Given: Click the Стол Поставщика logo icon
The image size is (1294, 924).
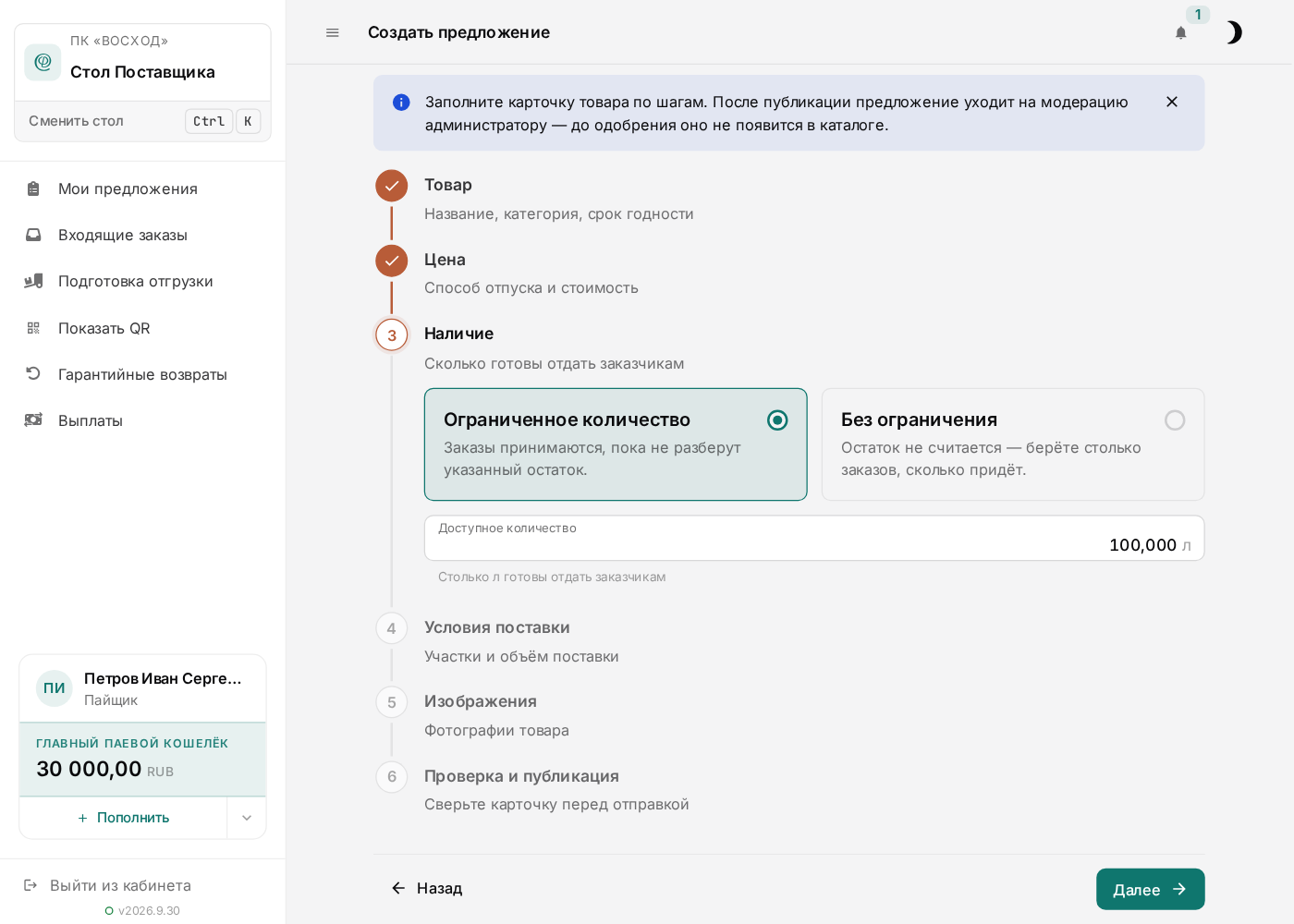Looking at the screenshot, I should click(x=43, y=62).
